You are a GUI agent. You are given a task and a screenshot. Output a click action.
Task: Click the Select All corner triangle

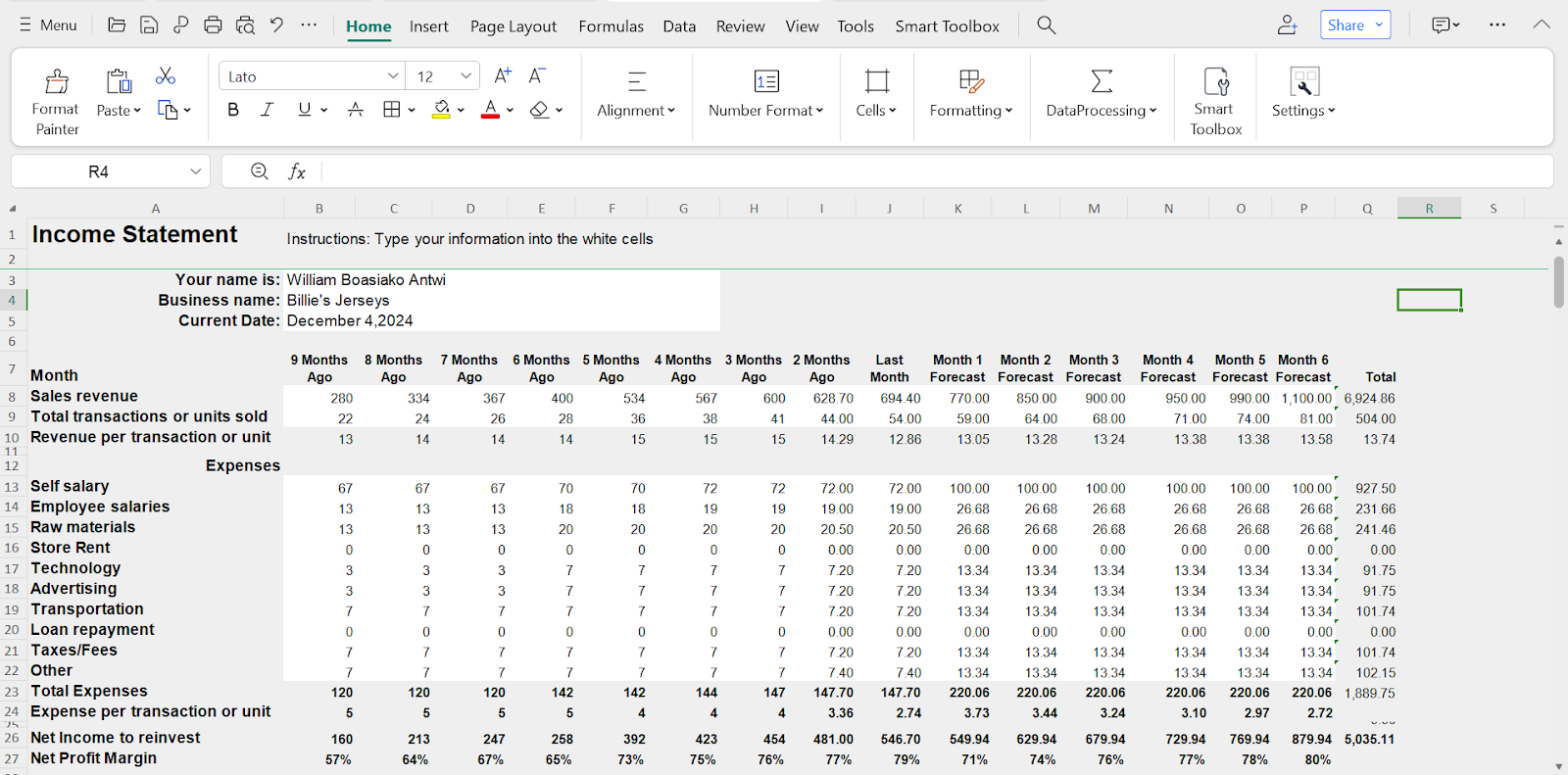13,208
